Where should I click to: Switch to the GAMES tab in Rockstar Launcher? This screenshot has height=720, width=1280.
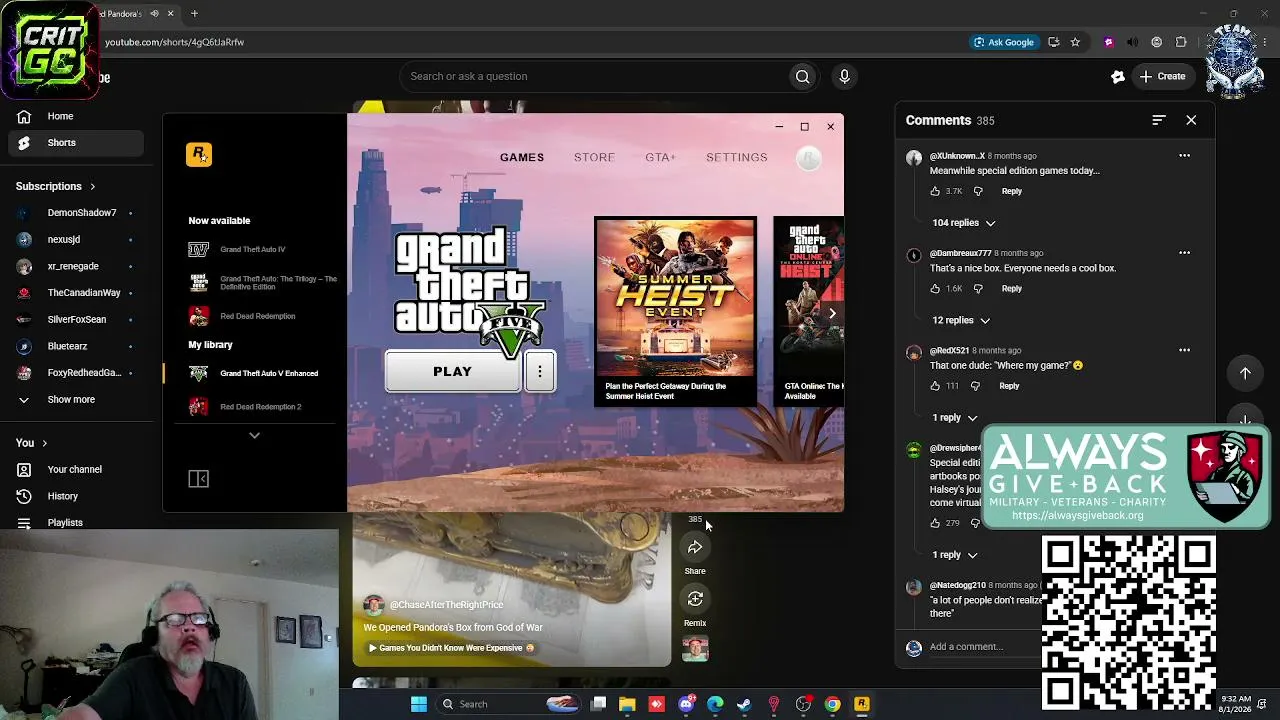click(x=522, y=158)
